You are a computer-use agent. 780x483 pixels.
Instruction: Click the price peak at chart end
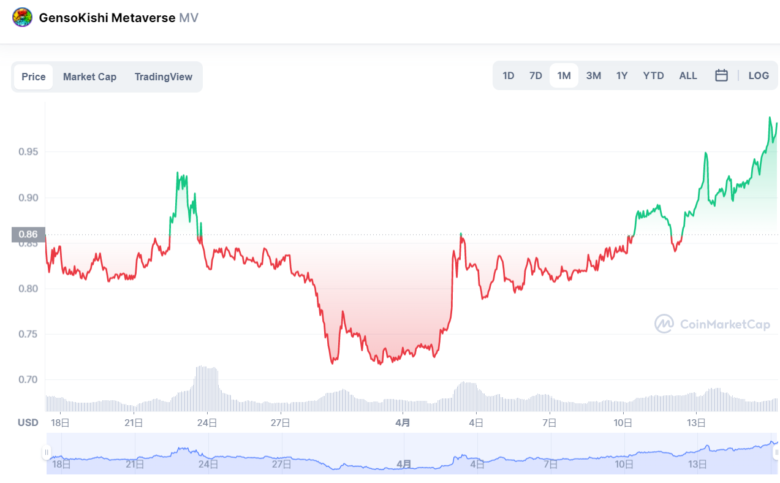(770, 118)
